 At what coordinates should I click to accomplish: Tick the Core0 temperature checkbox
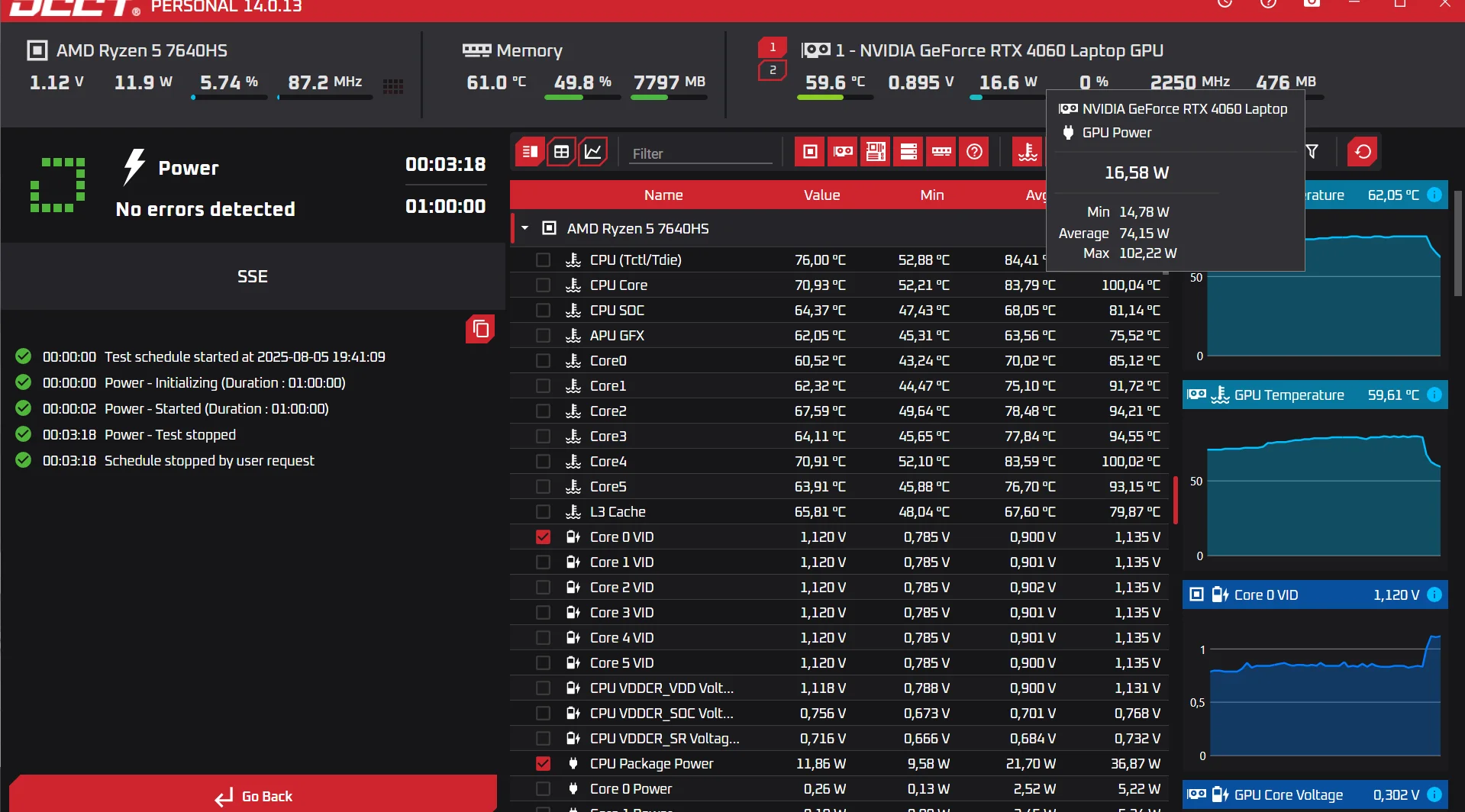pos(543,360)
